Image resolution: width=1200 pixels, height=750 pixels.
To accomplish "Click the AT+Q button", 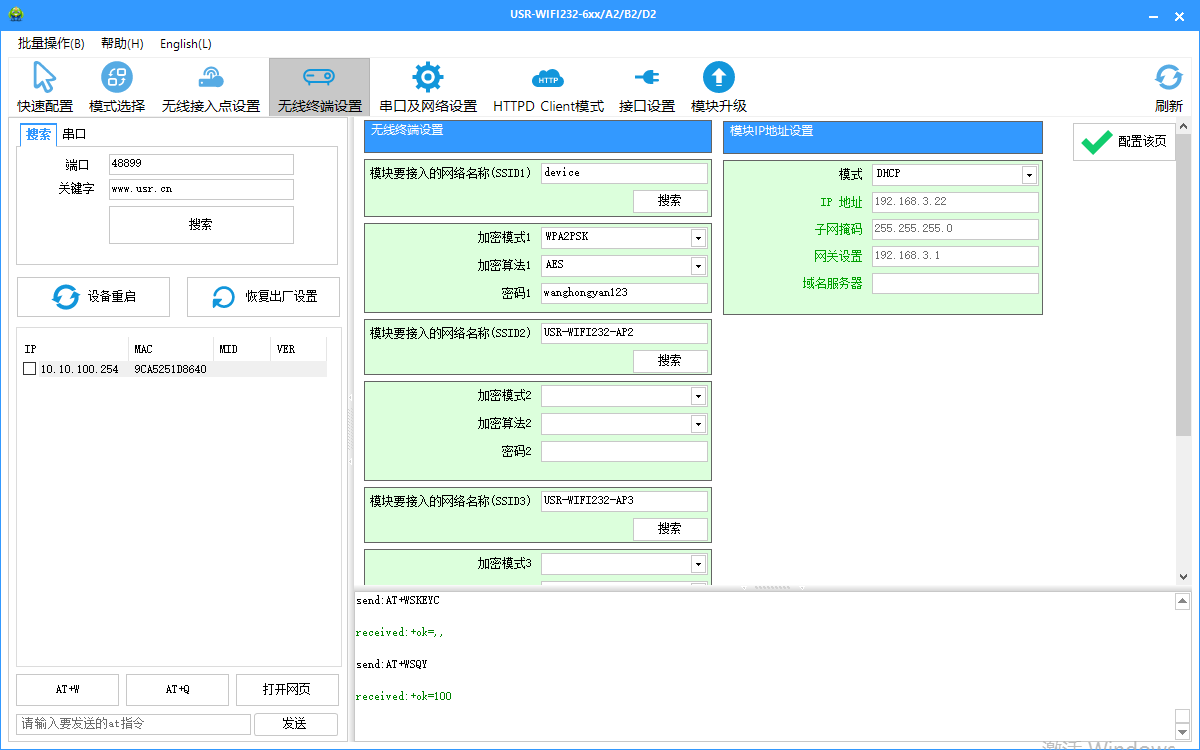I will pos(178,690).
